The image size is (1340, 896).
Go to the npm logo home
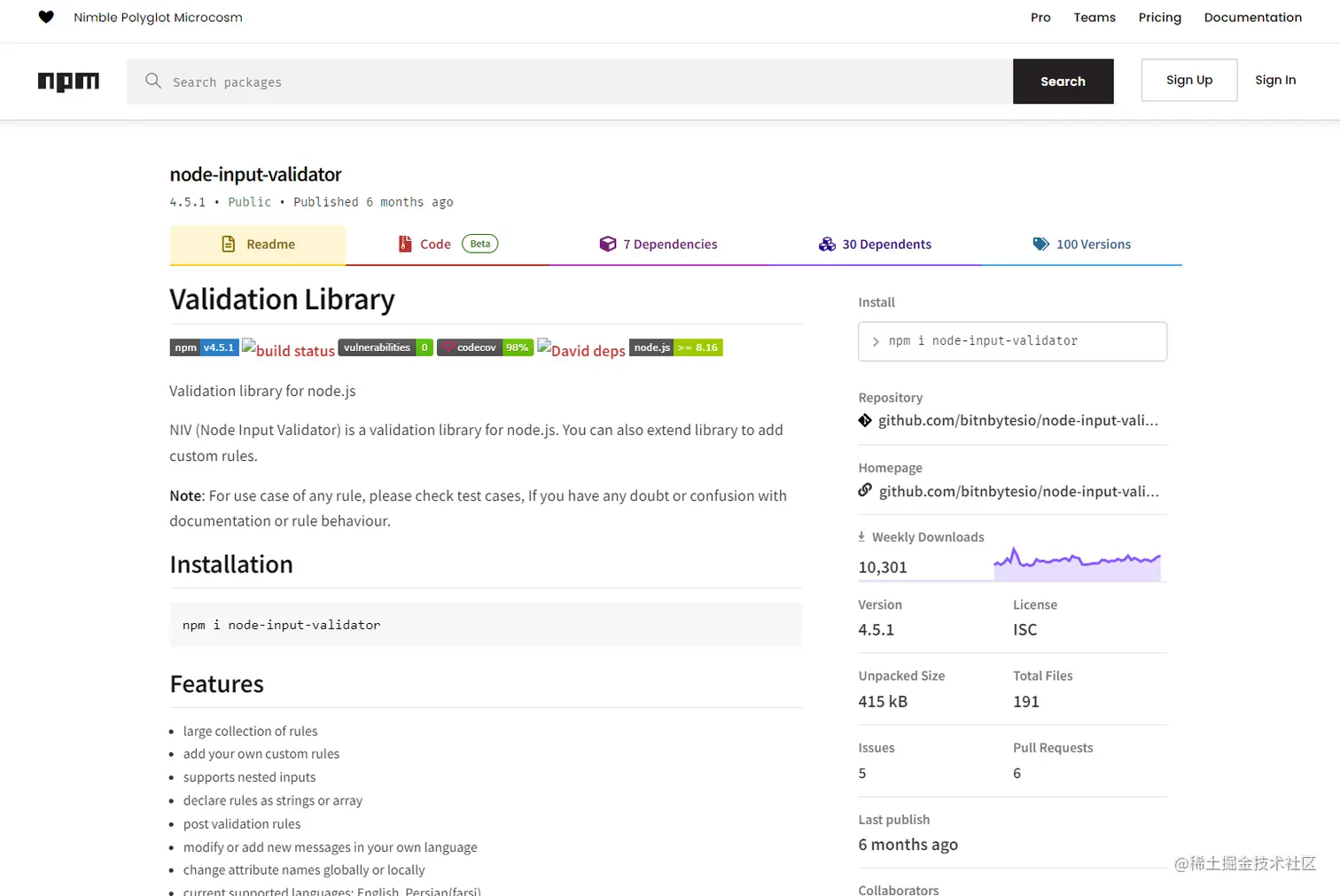tap(68, 82)
